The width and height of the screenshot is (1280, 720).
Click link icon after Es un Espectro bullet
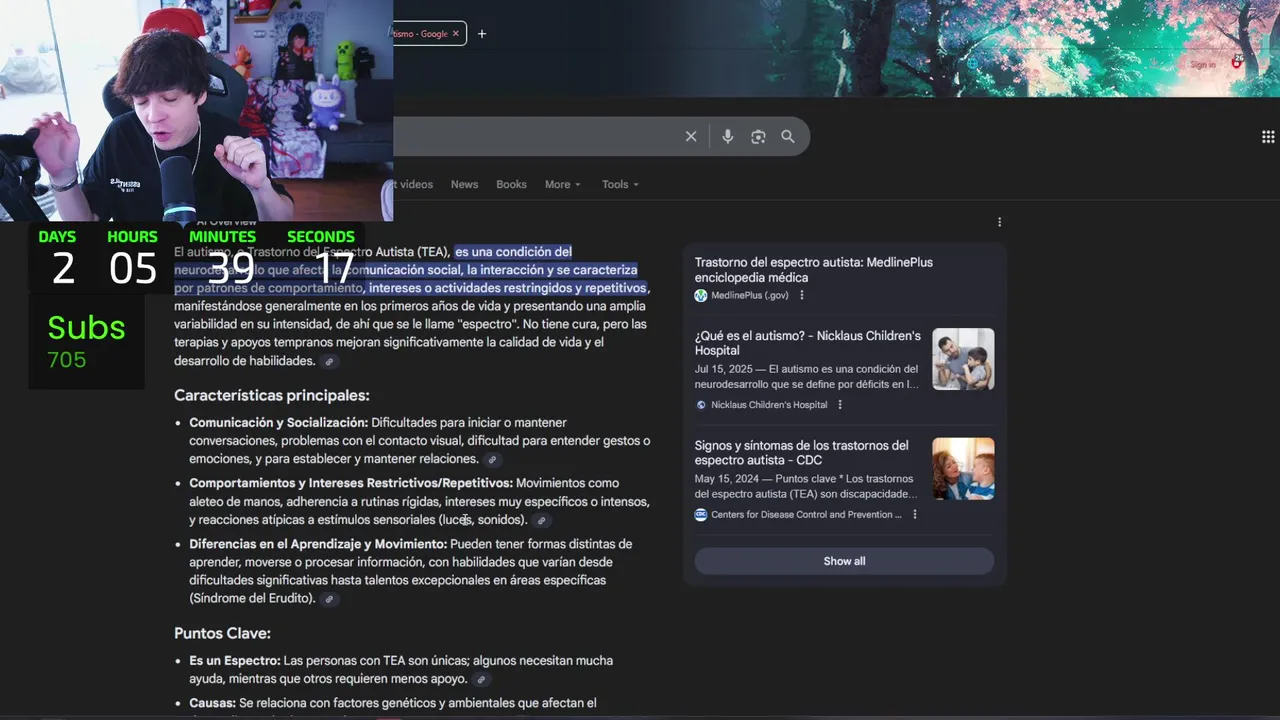click(481, 679)
